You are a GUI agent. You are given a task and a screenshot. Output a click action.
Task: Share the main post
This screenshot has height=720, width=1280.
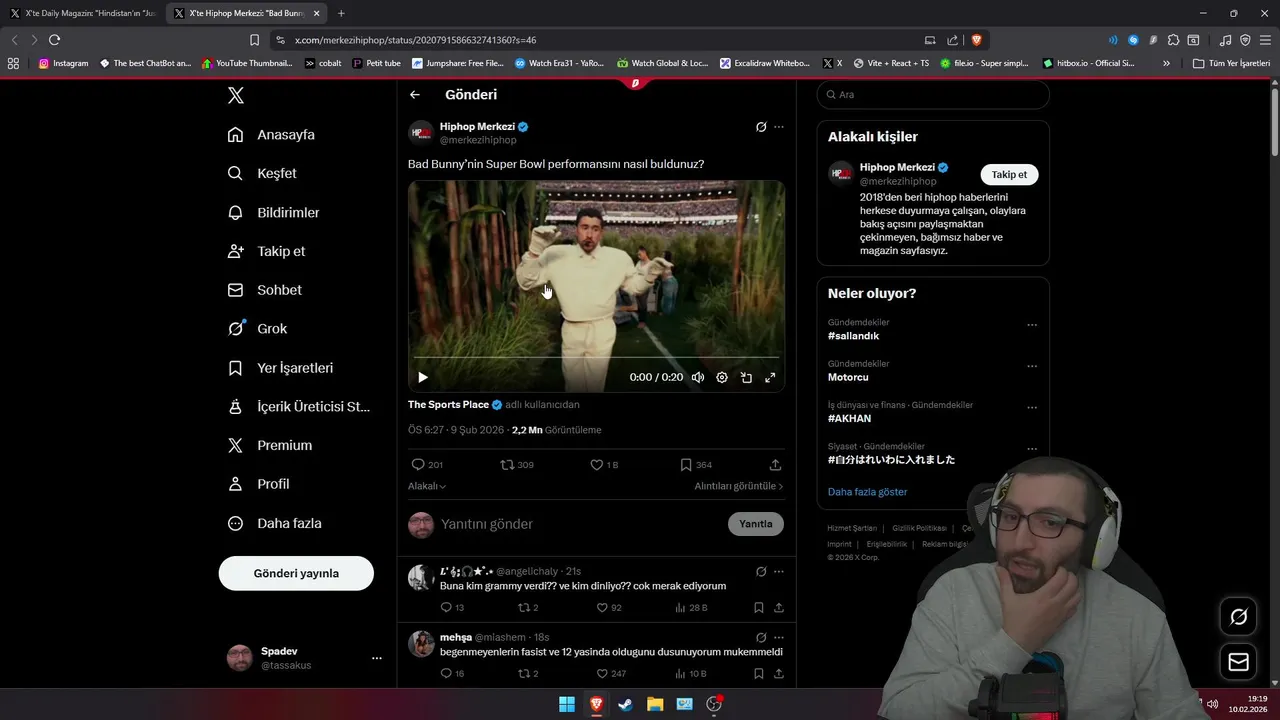click(775, 465)
